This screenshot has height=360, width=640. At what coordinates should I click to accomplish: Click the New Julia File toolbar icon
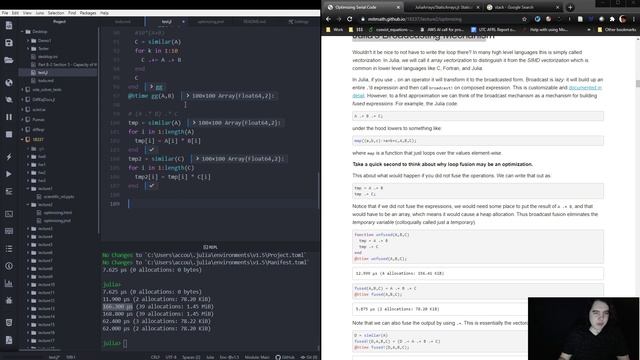click(9, 25)
